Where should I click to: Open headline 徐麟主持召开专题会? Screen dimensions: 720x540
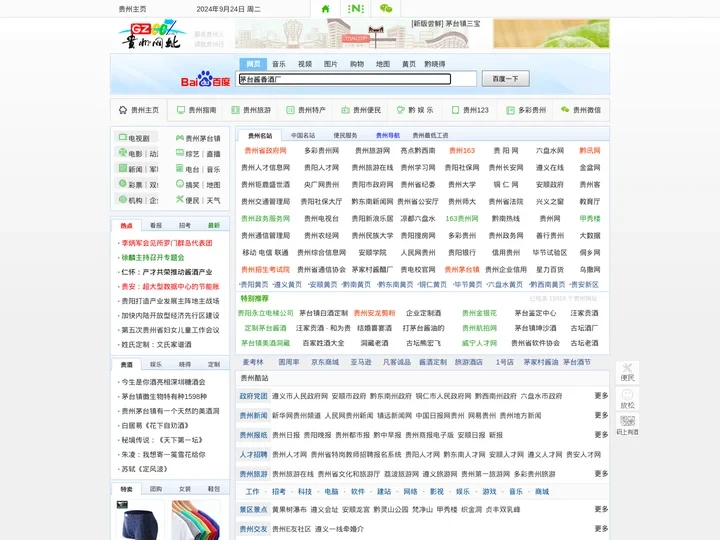(153, 258)
